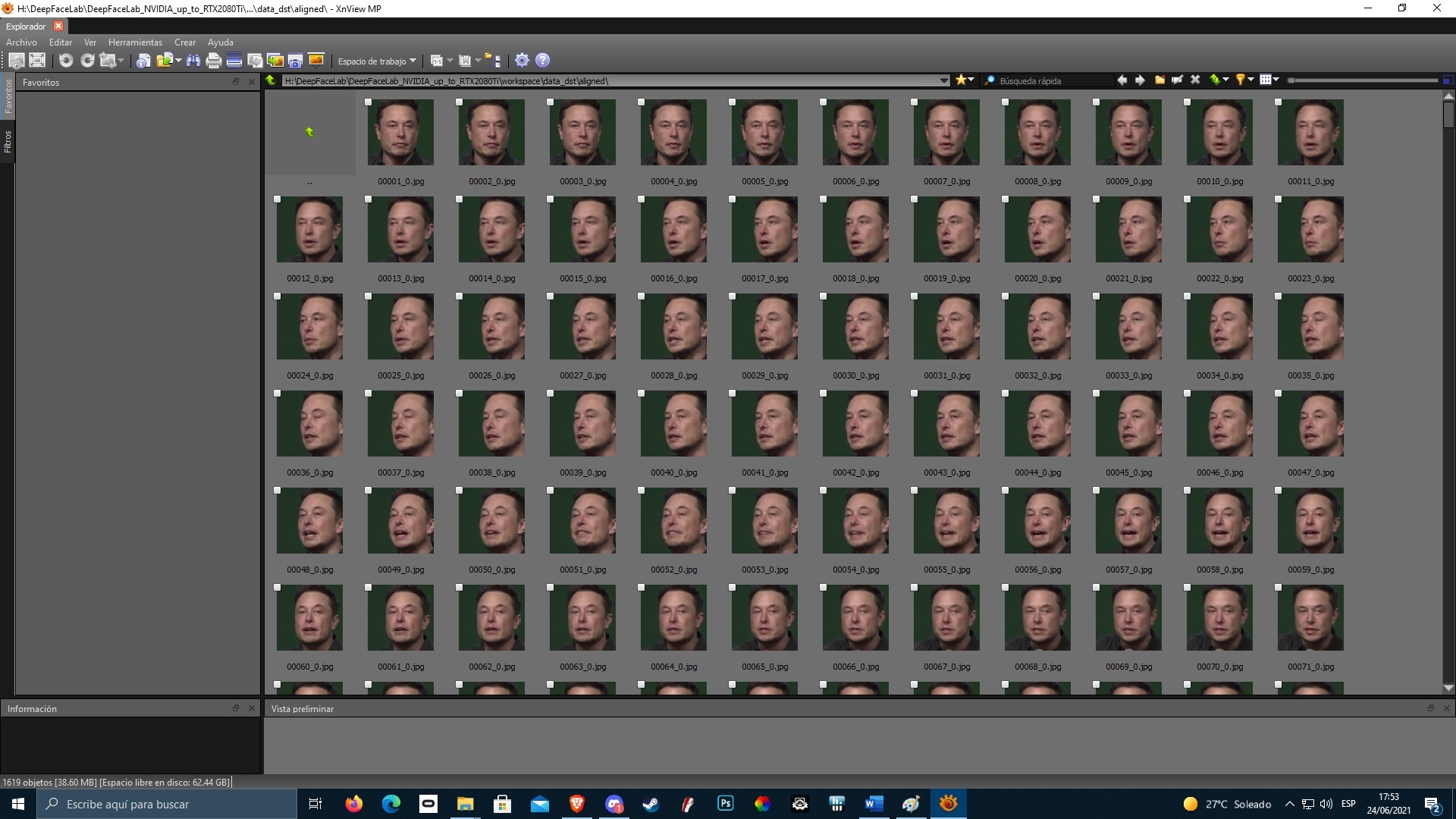Switch to fullscreen view icon
Viewport: 1456px width, 819px height.
(37, 61)
